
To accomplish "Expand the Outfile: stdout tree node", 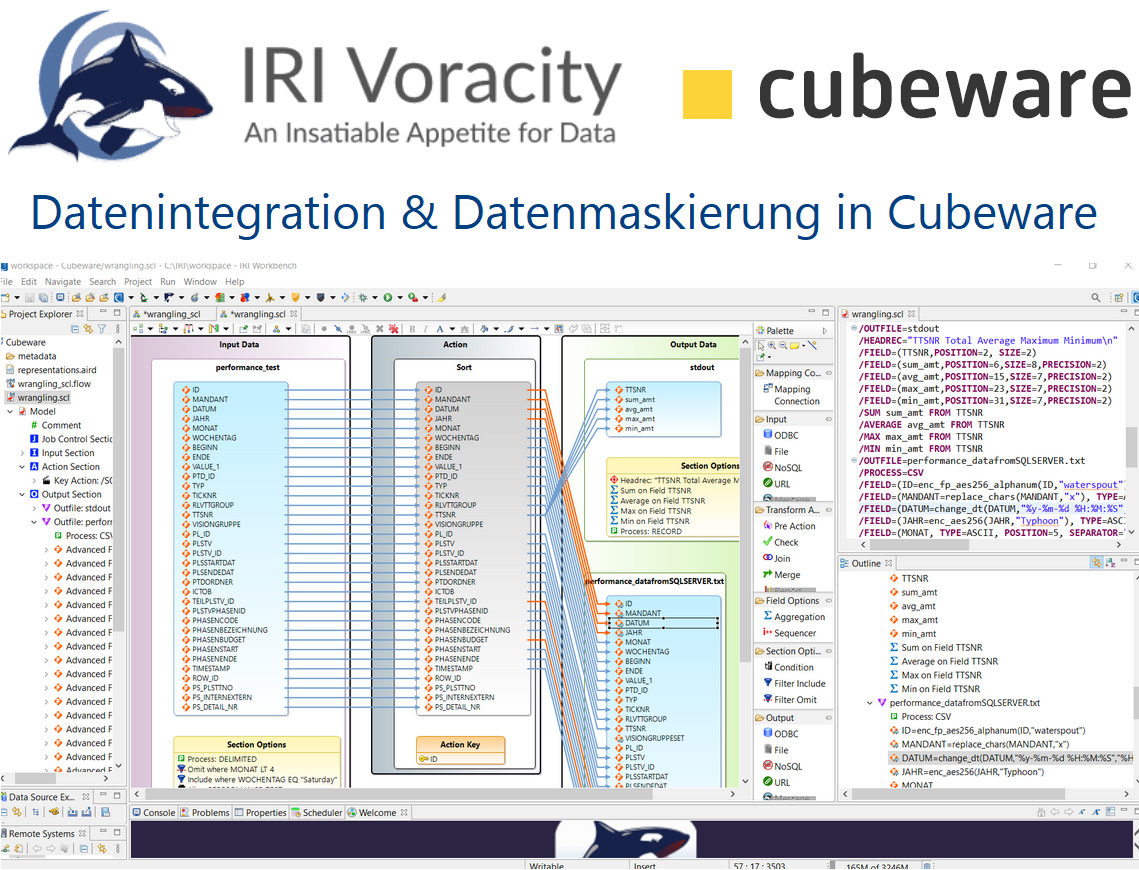I will (34, 508).
